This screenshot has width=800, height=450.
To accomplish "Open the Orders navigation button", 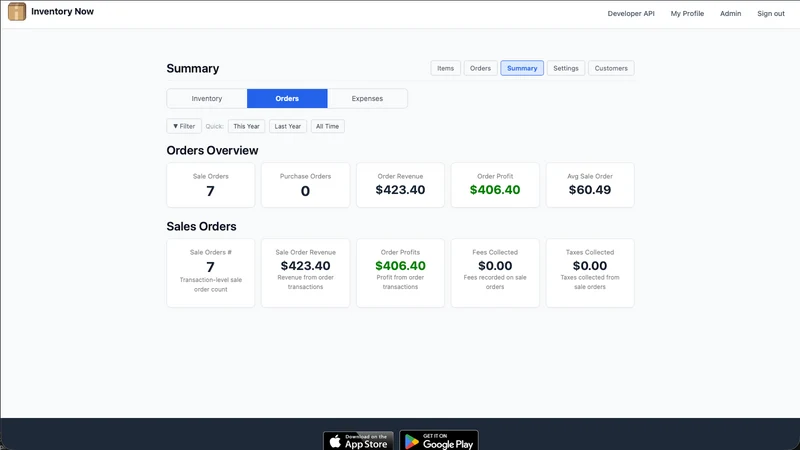I will coord(480,68).
